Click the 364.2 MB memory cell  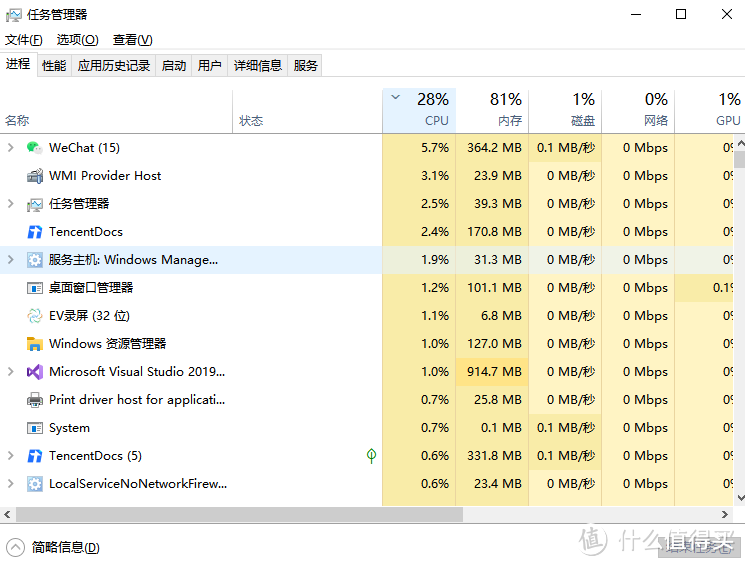click(x=492, y=148)
